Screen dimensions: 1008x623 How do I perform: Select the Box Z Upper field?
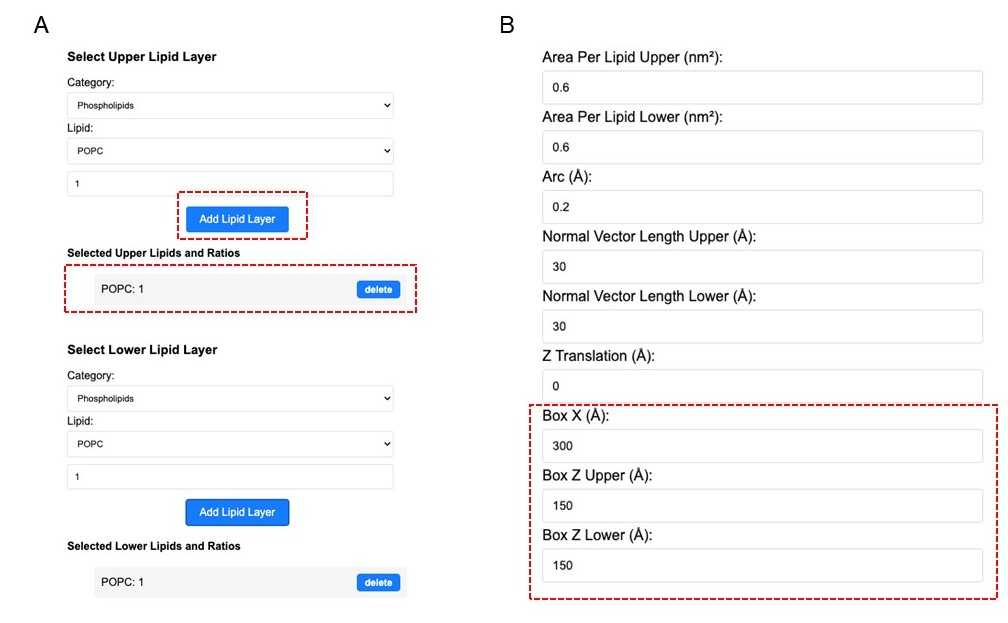762,506
